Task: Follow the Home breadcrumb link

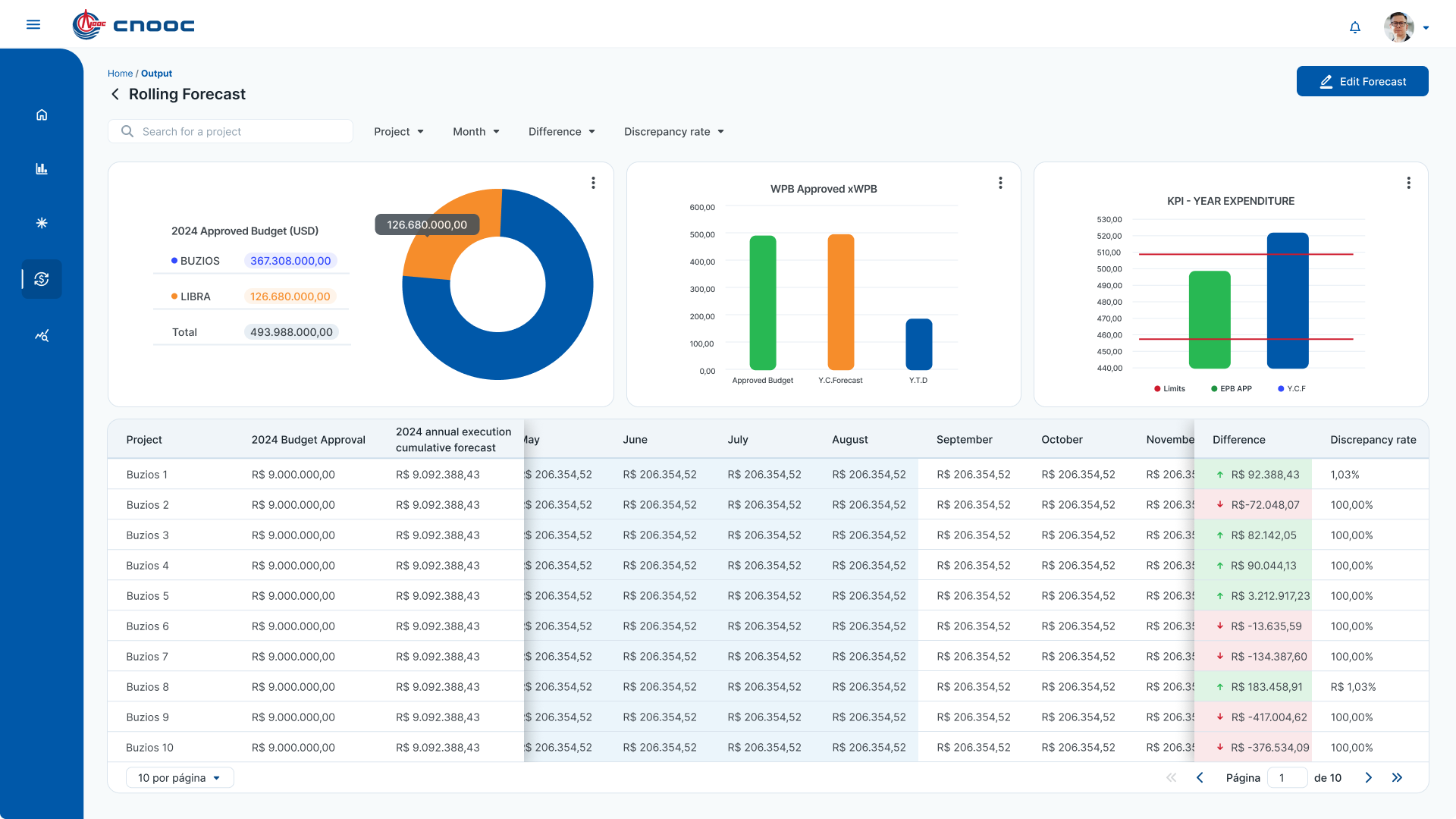Action: pos(120,74)
